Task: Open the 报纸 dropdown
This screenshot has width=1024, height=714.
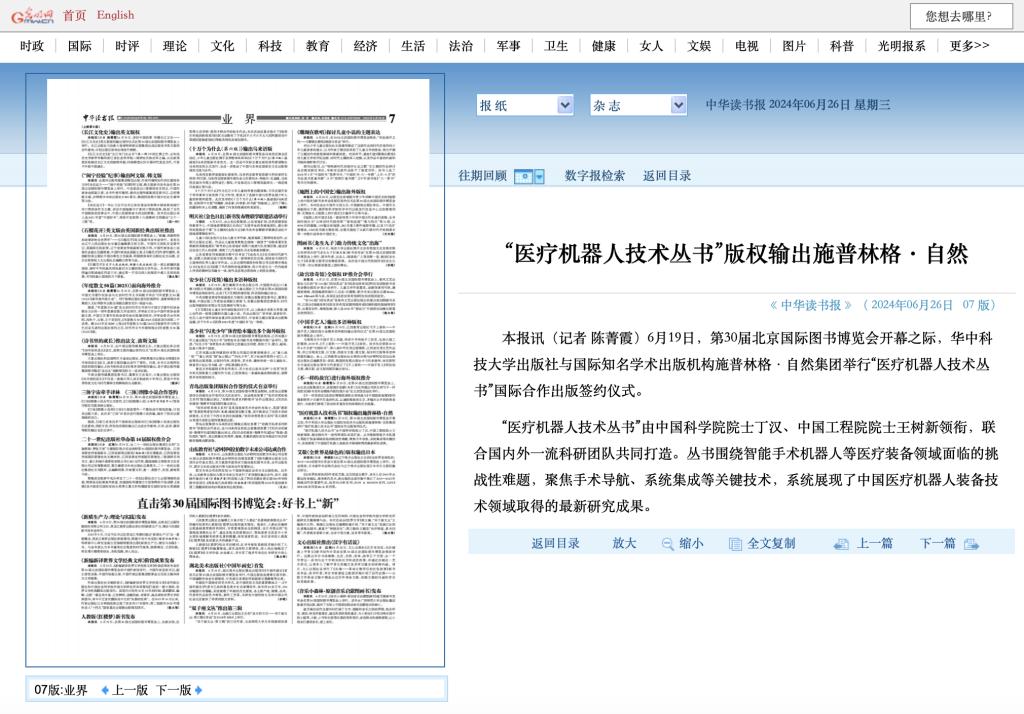Action: [x=525, y=105]
